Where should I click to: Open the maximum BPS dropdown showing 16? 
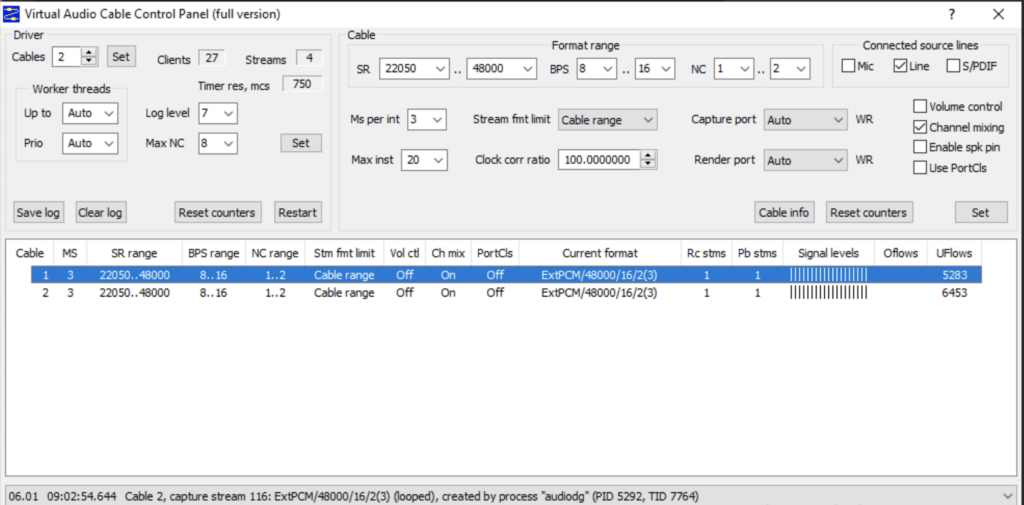click(x=654, y=69)
